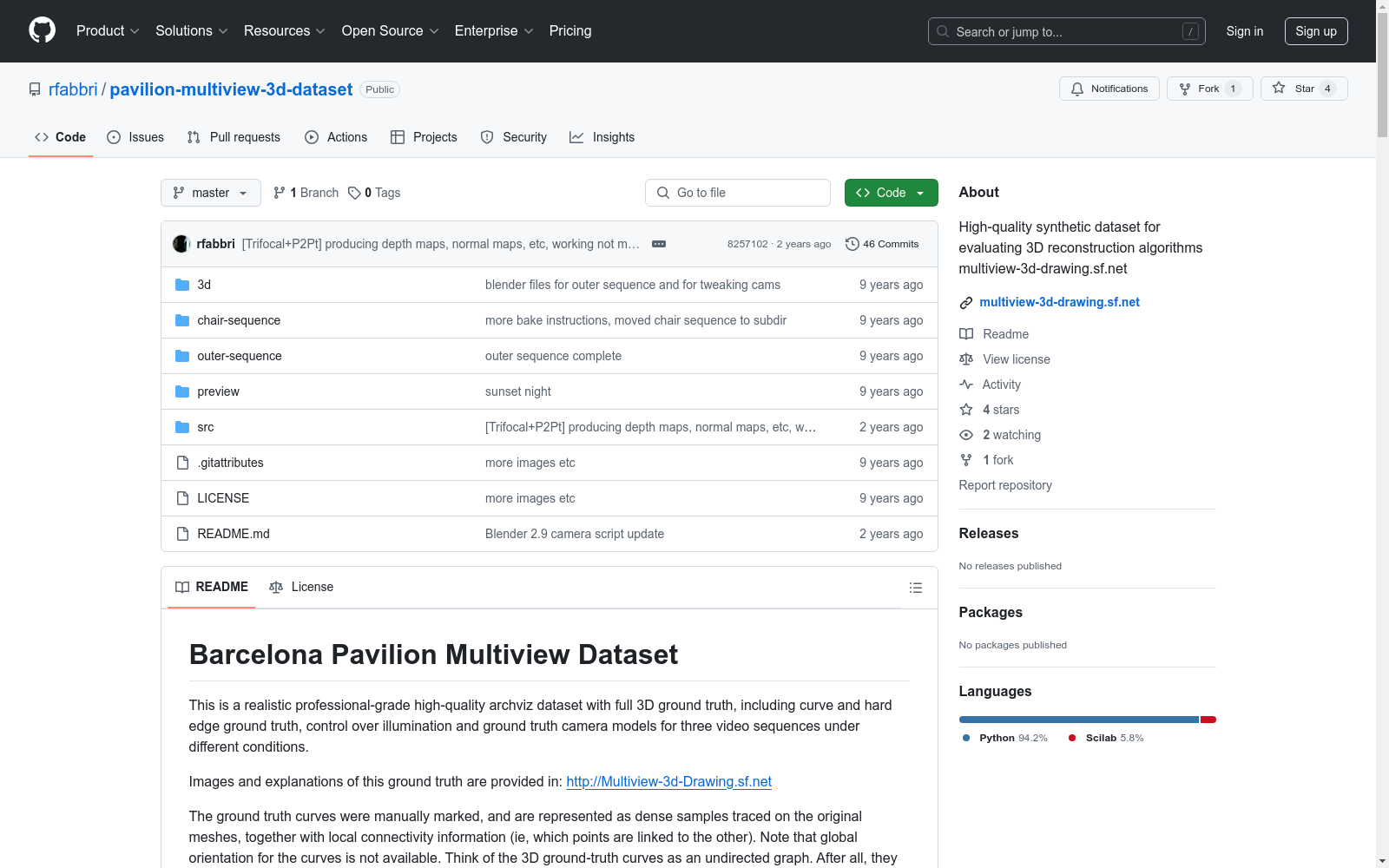Image resolution: width=1389 pixels, height=868 pixels.
Task: Select the License tab above the readme
Action: click(301, 588)
